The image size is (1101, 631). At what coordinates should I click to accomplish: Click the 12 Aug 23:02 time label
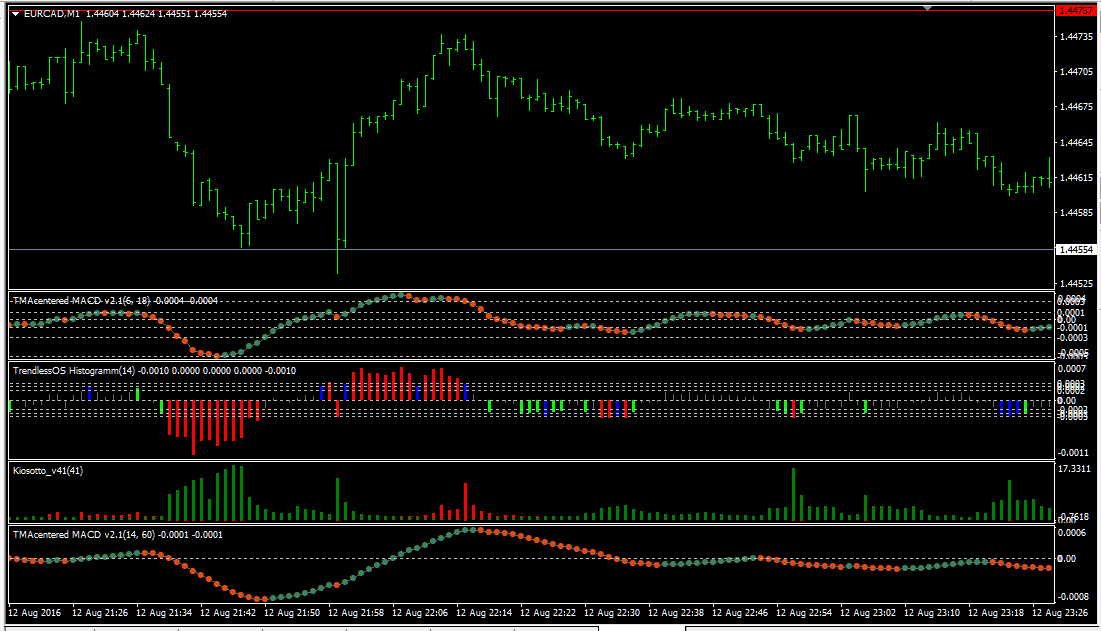[868, 613]
